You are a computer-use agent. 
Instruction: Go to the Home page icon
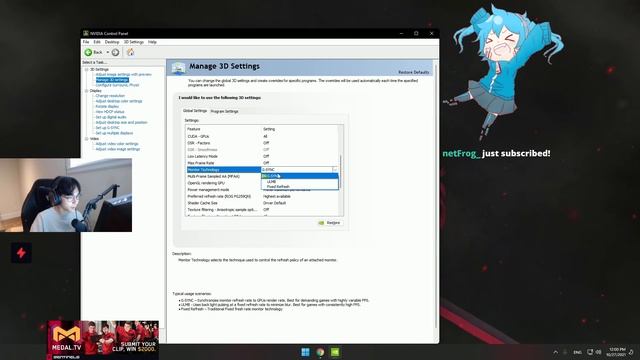(x=131, y=52)
